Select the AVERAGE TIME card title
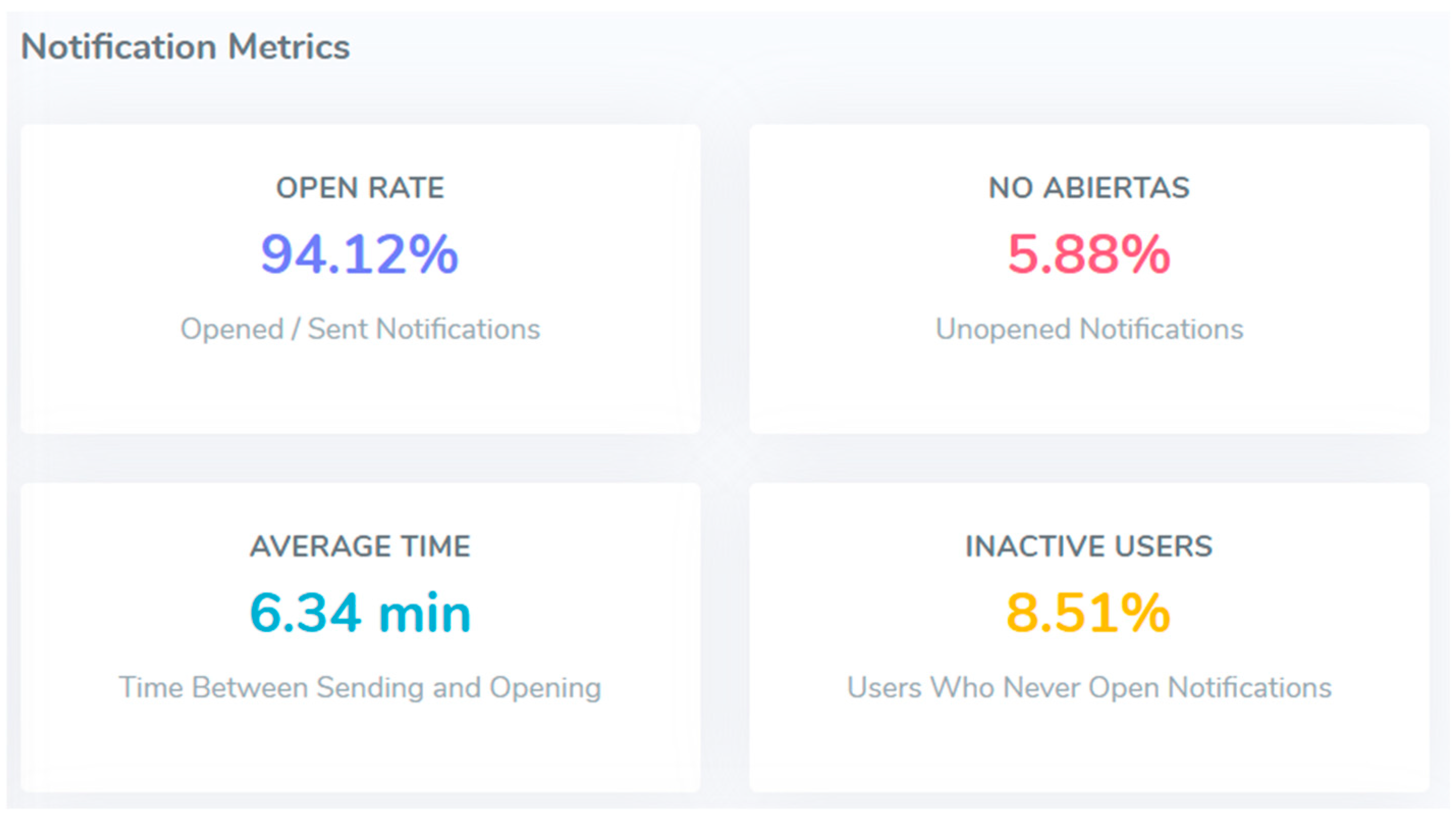This screenshot has height=816, width=1456. coord(360,546)
